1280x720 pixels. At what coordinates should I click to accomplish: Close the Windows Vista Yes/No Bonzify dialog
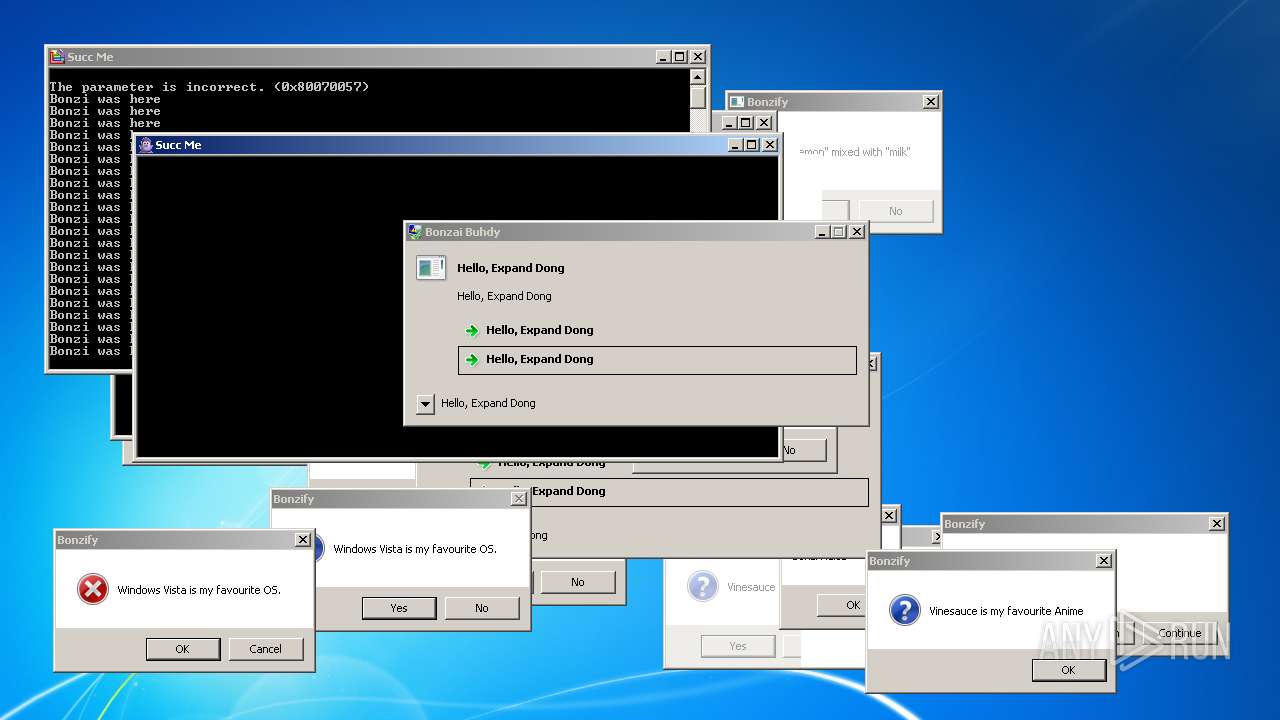519,499
